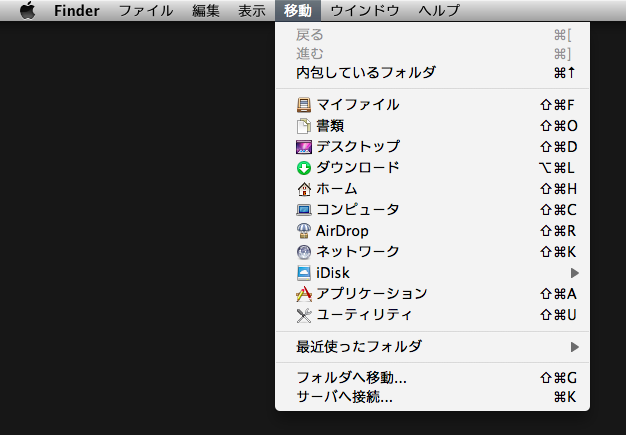The width and height of the screenshot is (626, 435).
Task: Click the ⌘↑ shortcut text
Action: [x=565, y=73]
